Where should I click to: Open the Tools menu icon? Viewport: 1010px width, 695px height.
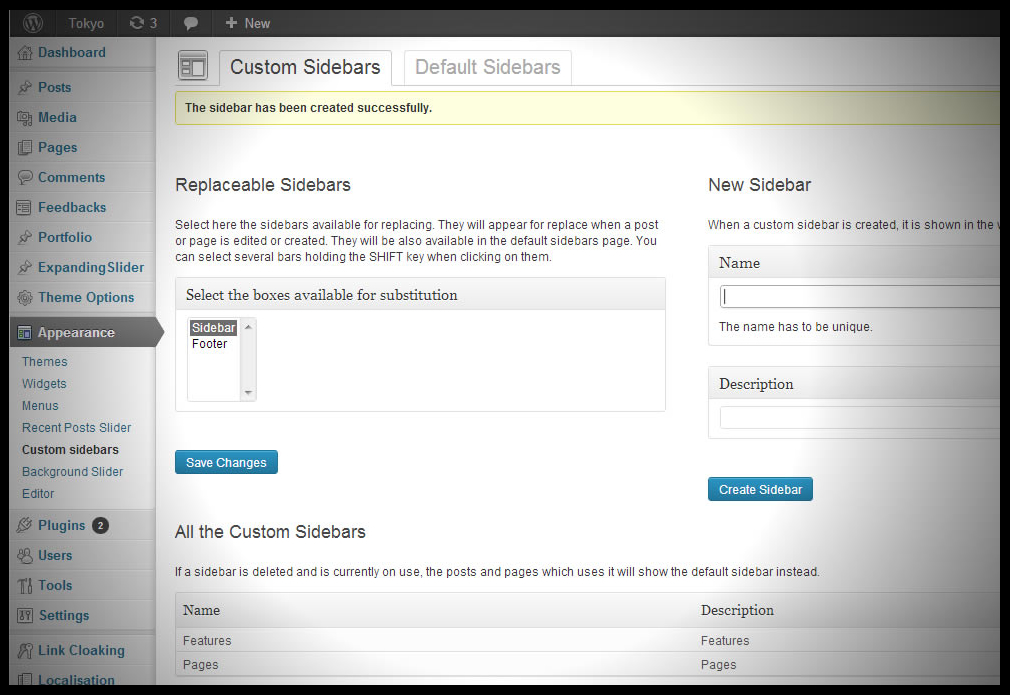coord(25,586)
